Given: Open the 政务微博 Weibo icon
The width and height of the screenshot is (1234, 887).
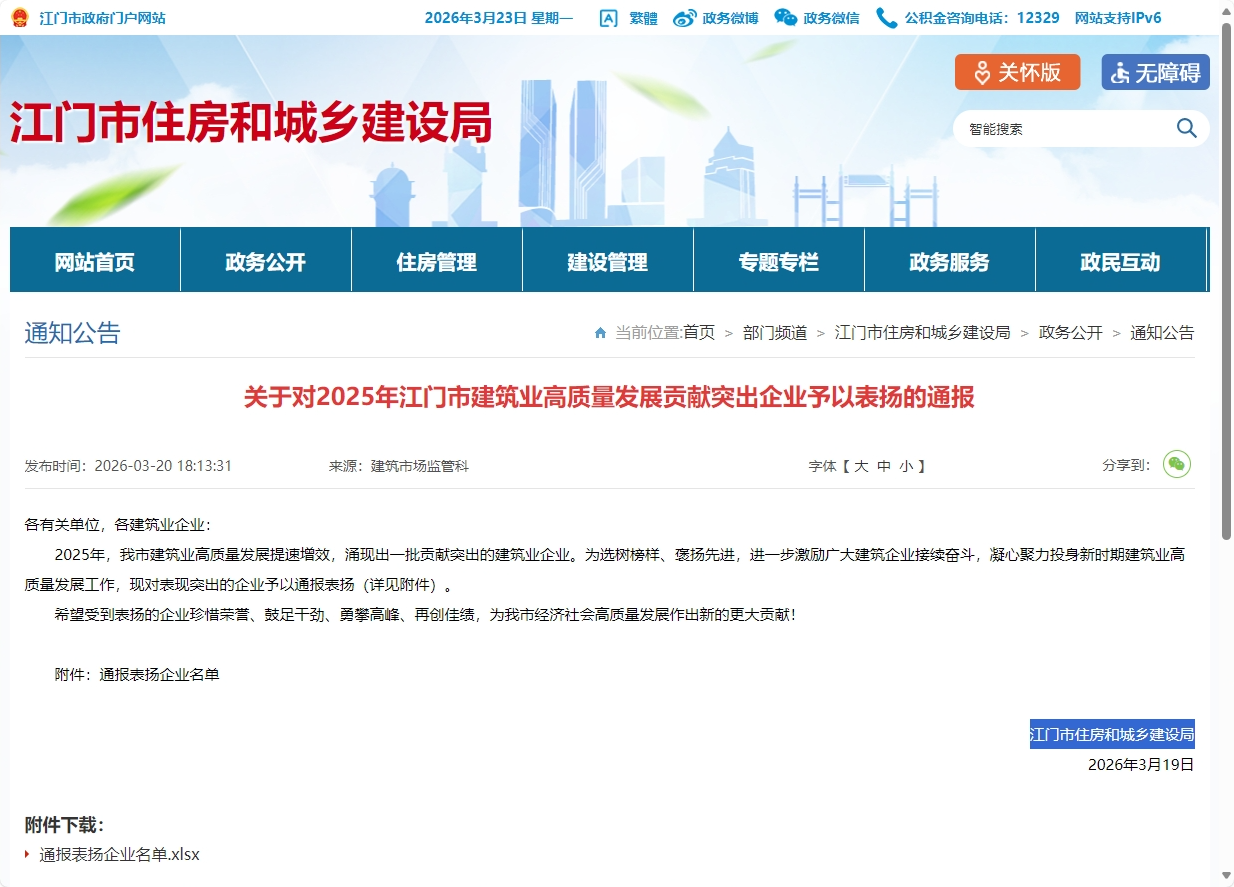Looking at the screenshot, I should tap(684, 18).
